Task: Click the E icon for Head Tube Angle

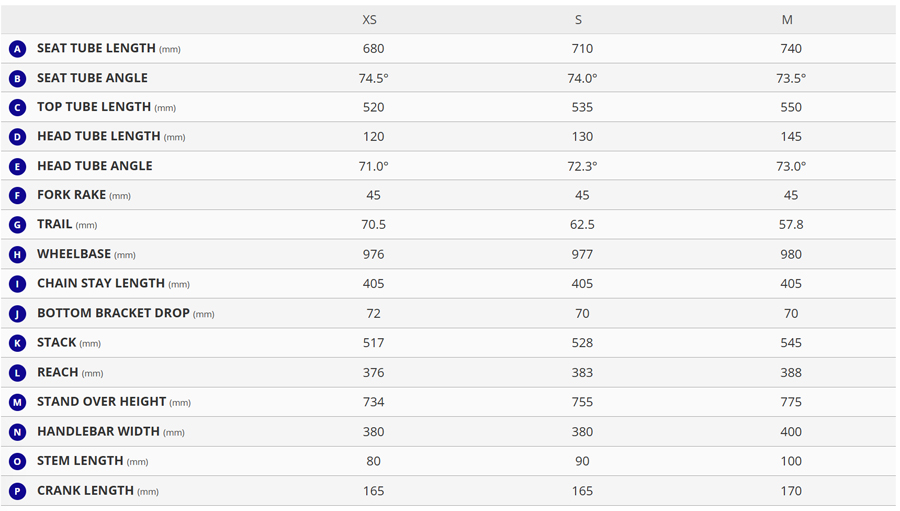Action: point(17,167)
